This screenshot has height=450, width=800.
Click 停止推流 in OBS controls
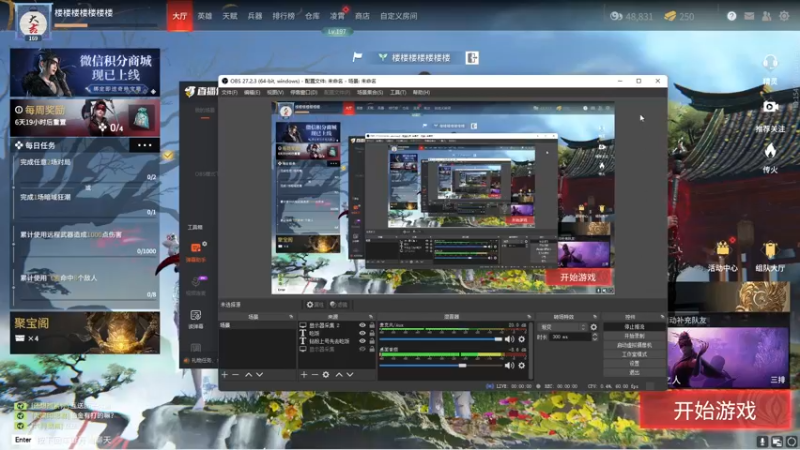click(634, 327)
